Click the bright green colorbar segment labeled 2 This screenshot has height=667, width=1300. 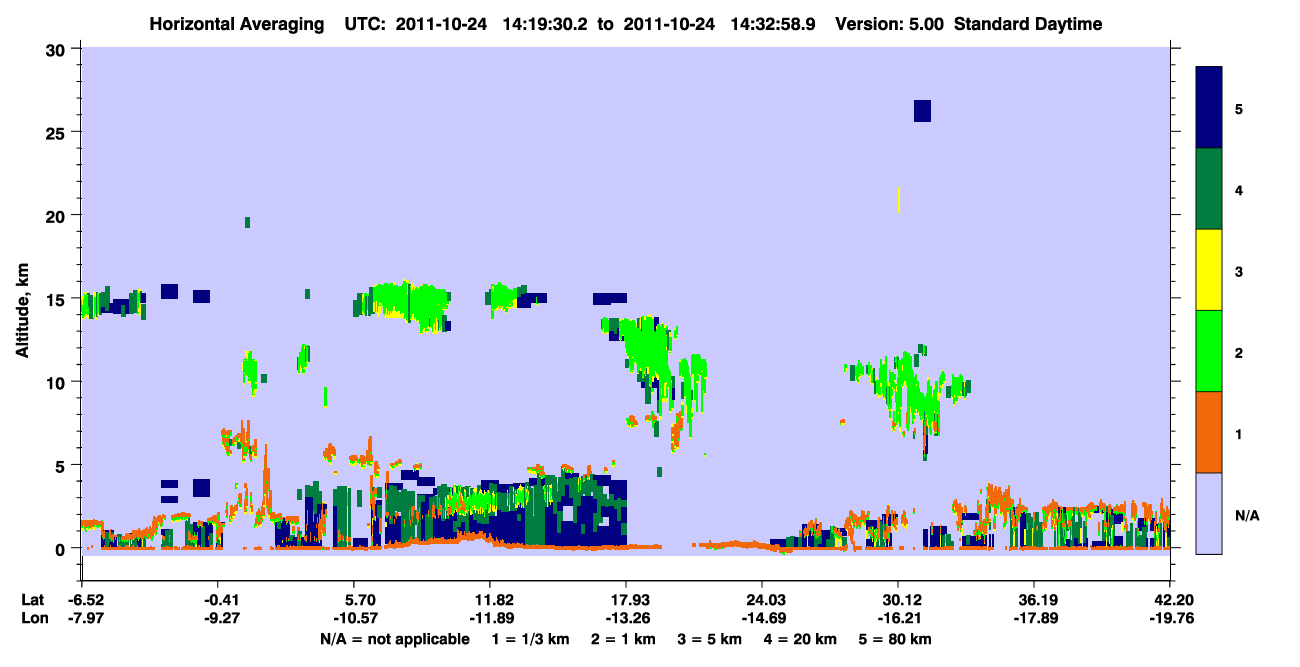(1209, 351)
